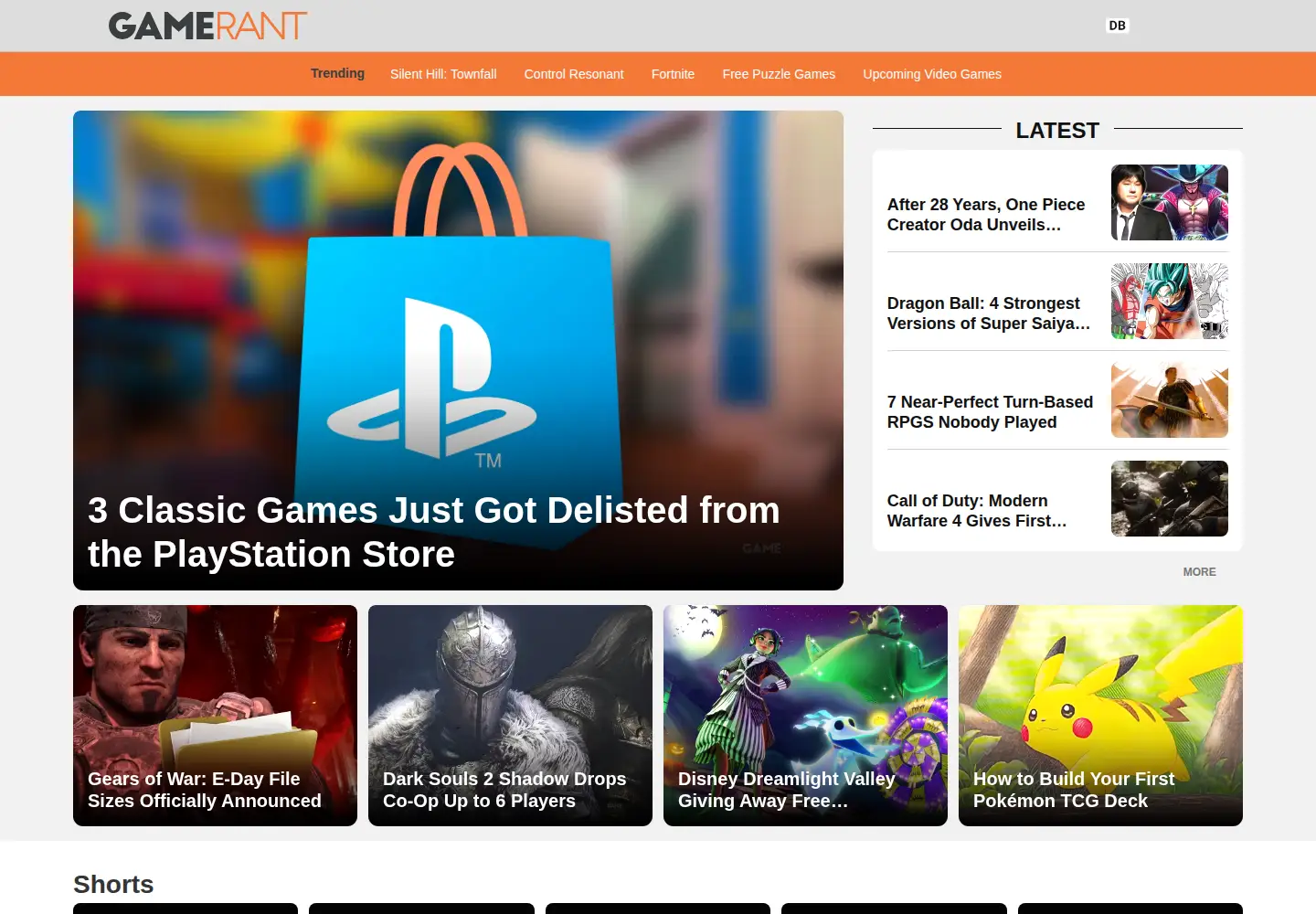Open the Pokémon TCG Deck guide card
Viewport: 1316px width, 914px height.
(1100, 716)
